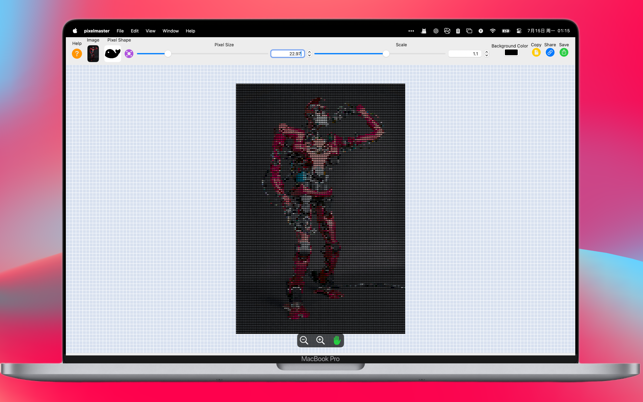Adjust the Scale slider handle
The height and width of the screenshot is (402, 643).
point(386,53)
